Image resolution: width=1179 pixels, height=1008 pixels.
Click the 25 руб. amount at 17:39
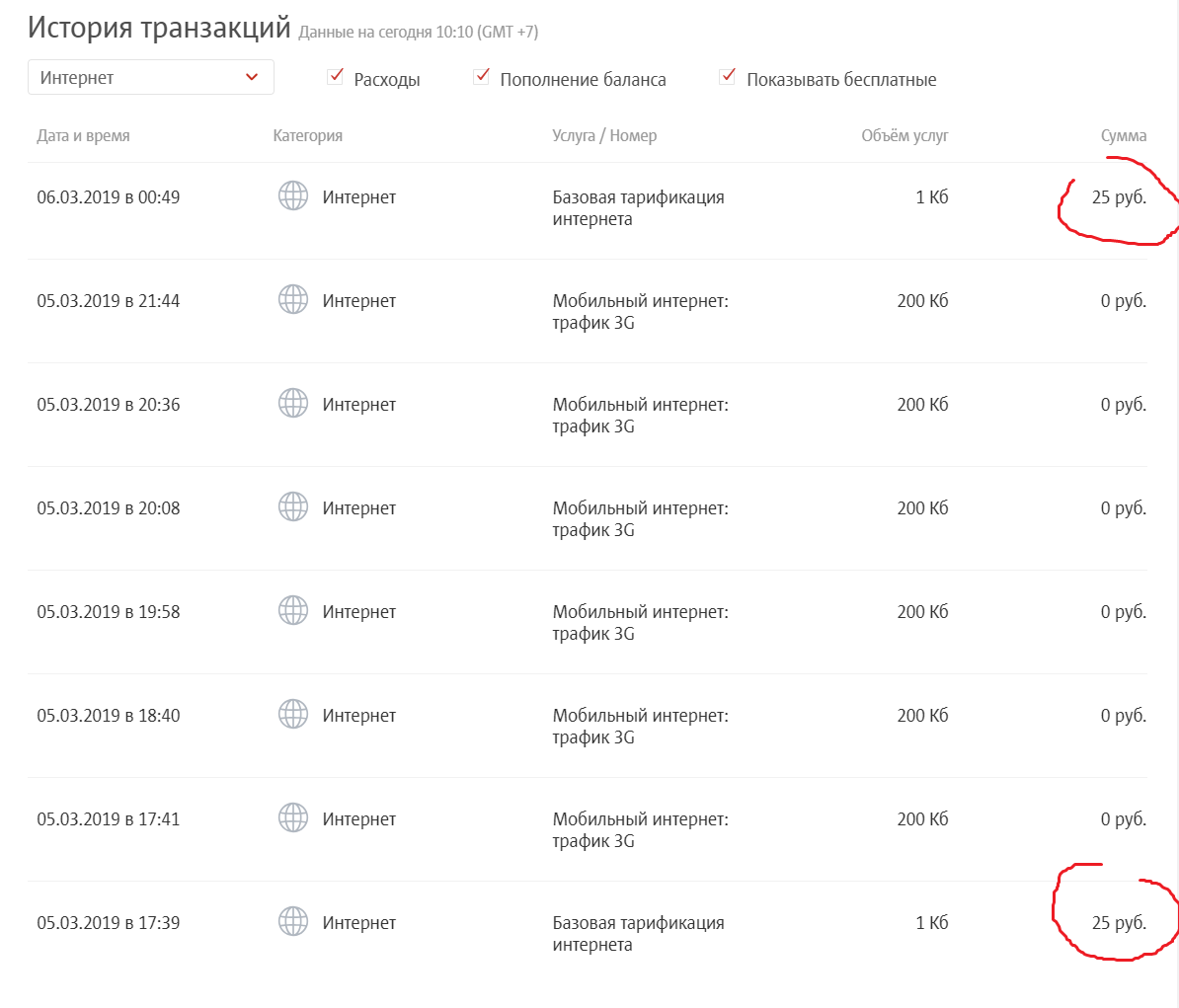(1119, 923)
